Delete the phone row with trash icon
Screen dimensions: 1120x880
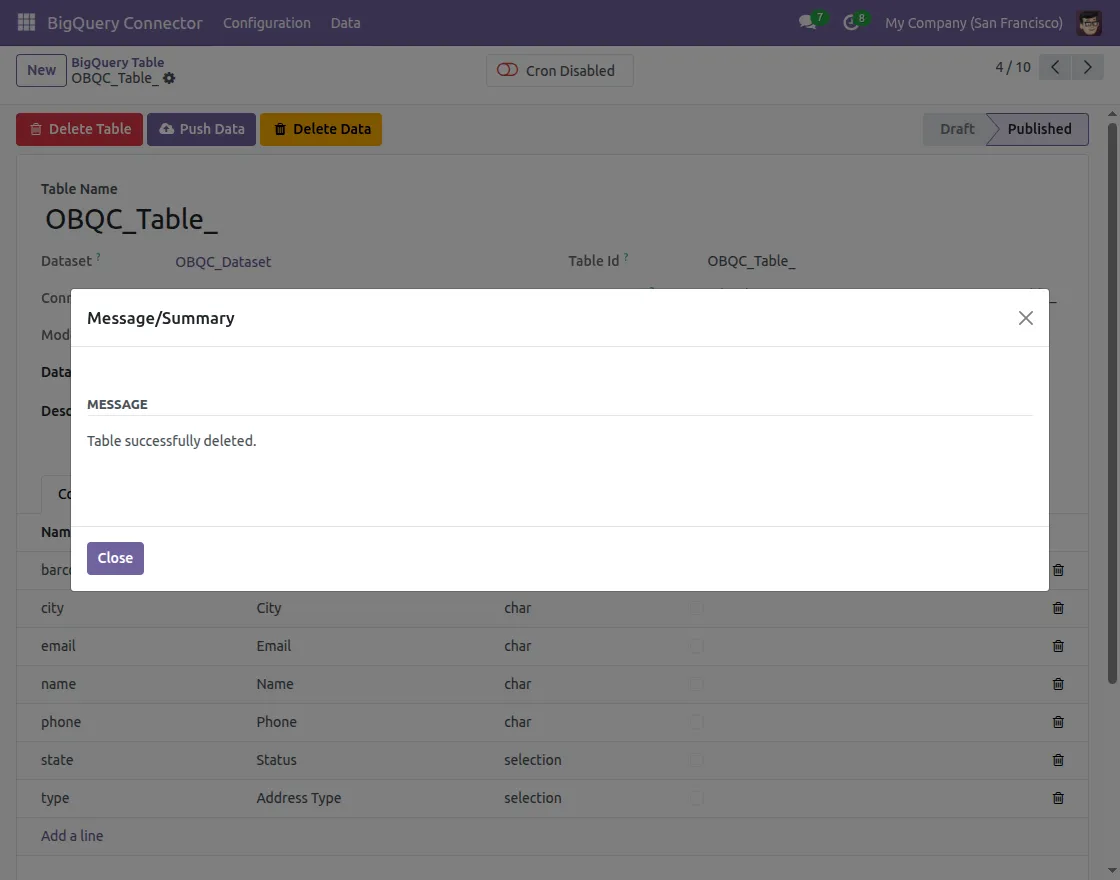1058,721
